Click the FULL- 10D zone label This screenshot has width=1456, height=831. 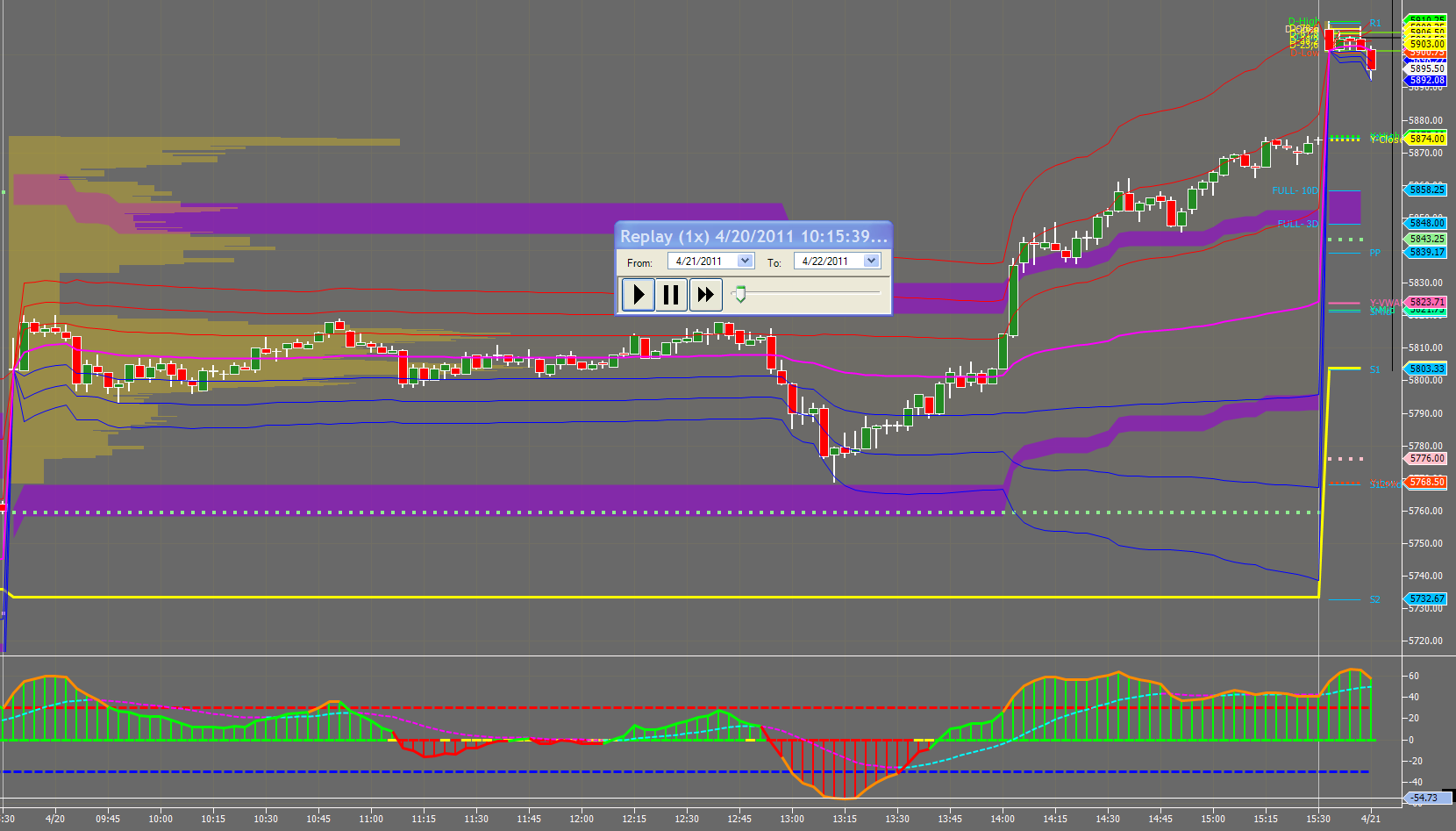pos(1295,190)
